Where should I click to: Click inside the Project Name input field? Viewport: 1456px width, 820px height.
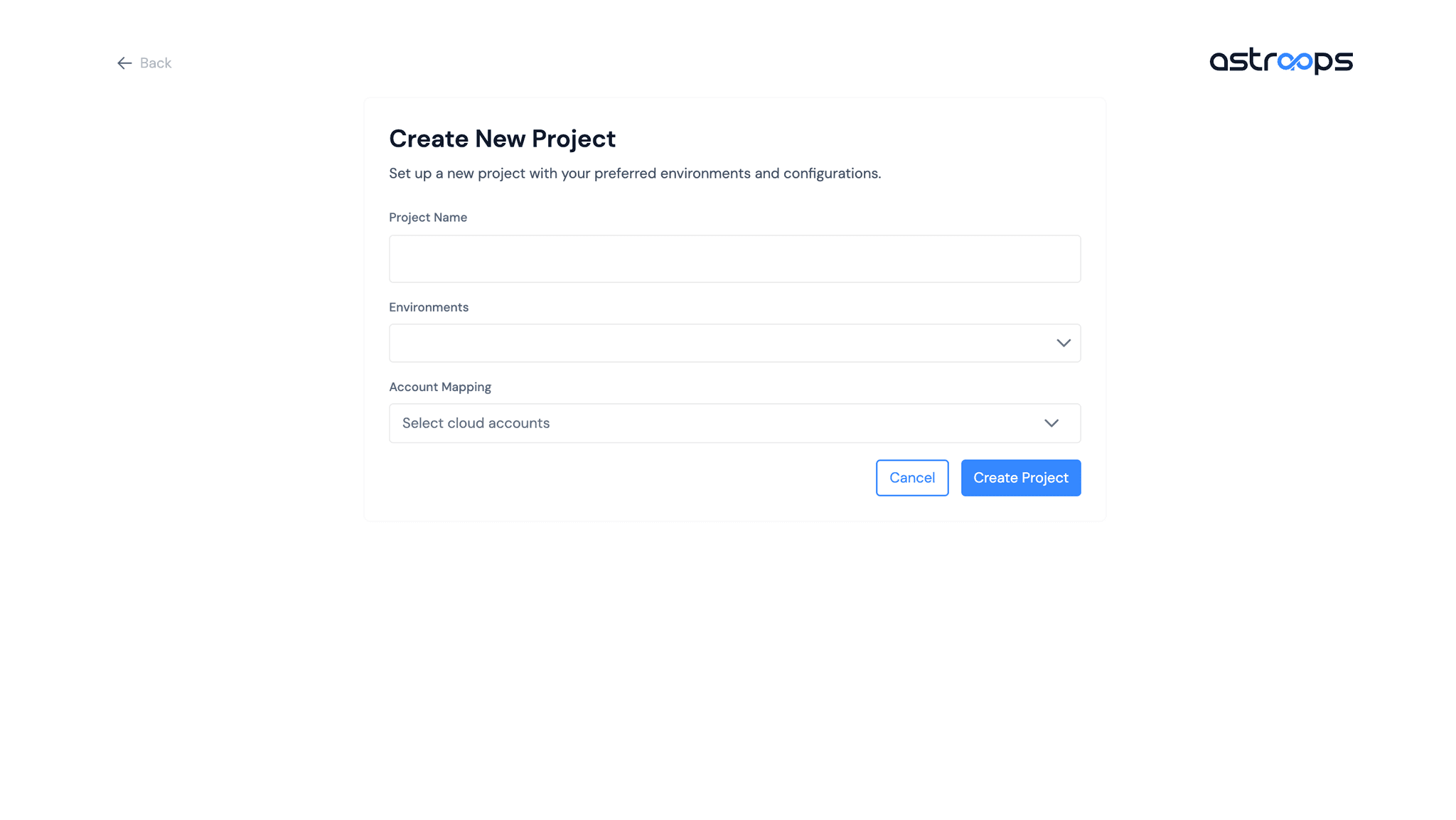734,258
